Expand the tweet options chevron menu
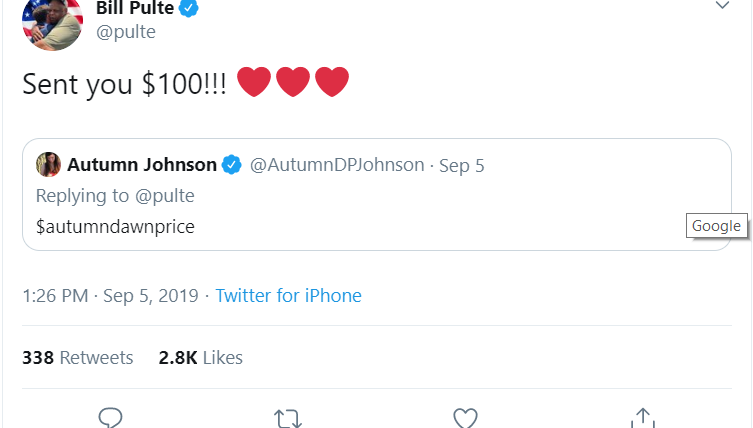The image size is (753, 428). click(x=724, y=7)
